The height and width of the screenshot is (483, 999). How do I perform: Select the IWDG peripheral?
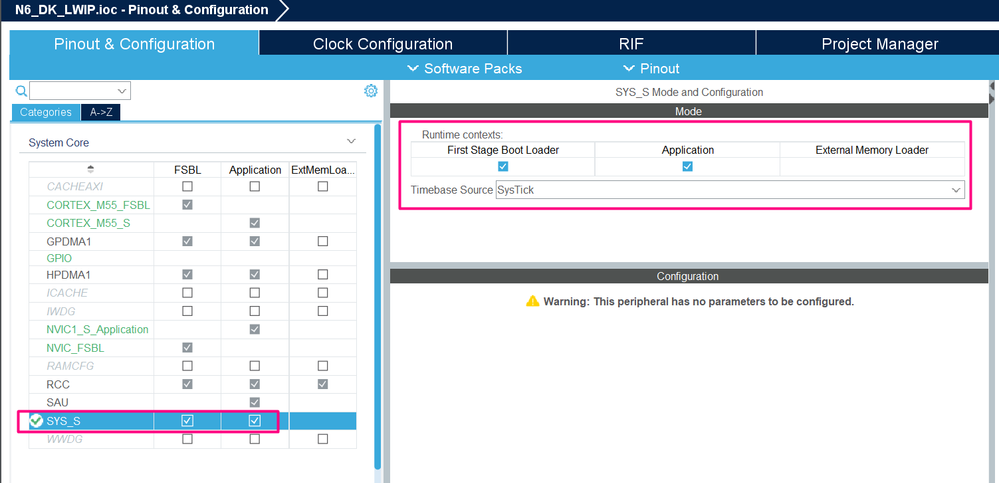click(61, 311)
